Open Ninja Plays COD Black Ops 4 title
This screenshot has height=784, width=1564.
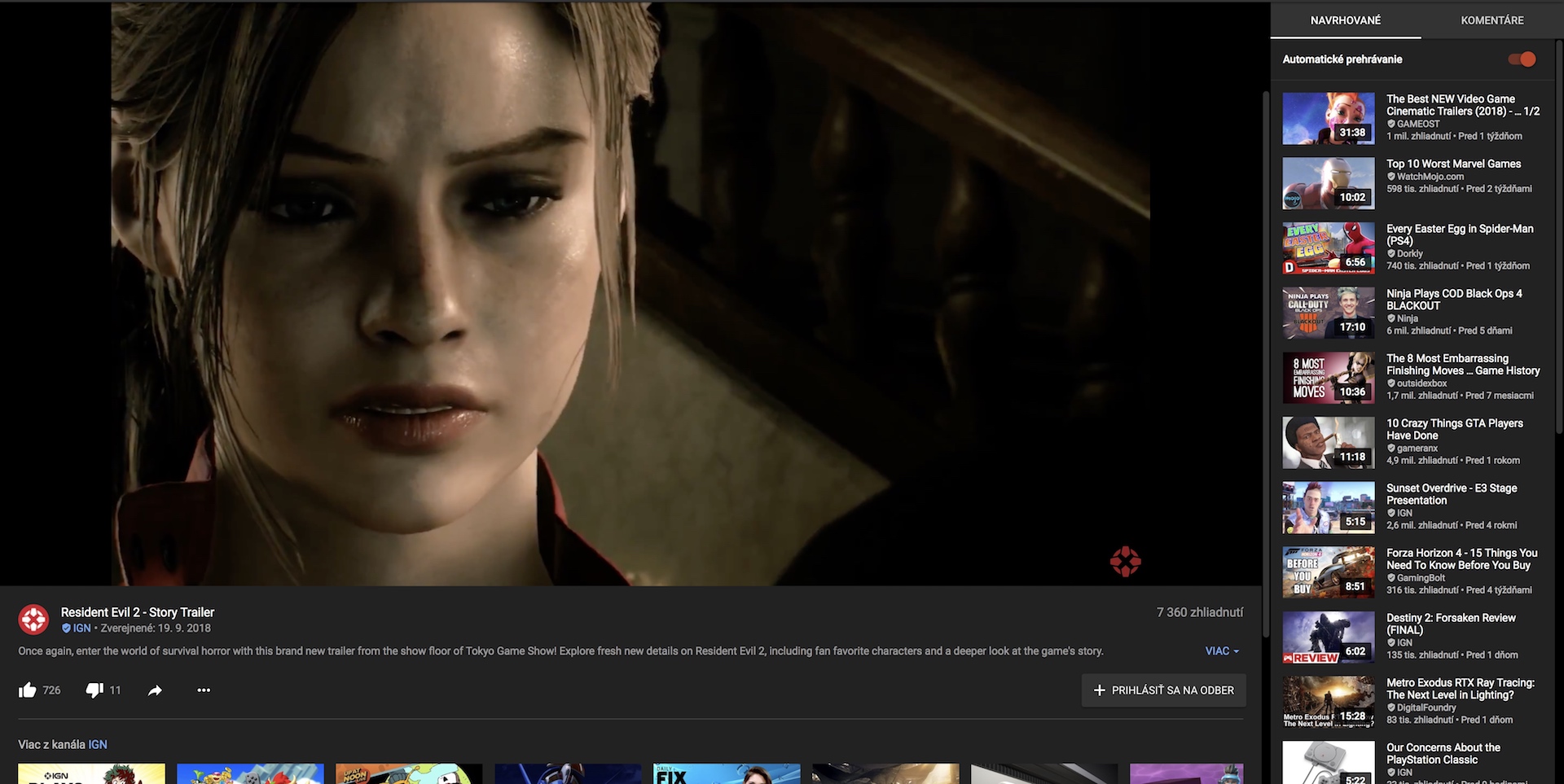click(x=1454, y=300)
